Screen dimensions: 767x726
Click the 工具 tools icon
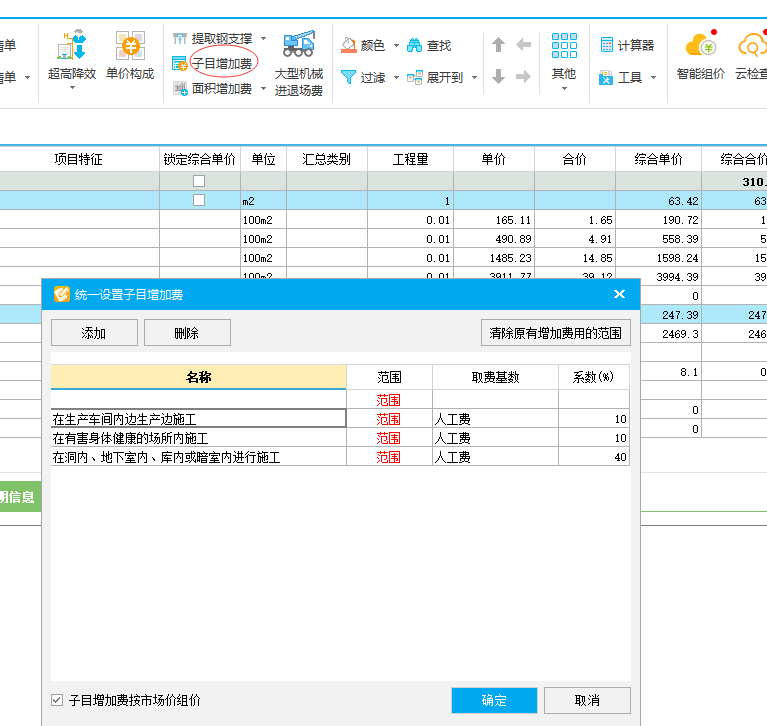point(606,77)
